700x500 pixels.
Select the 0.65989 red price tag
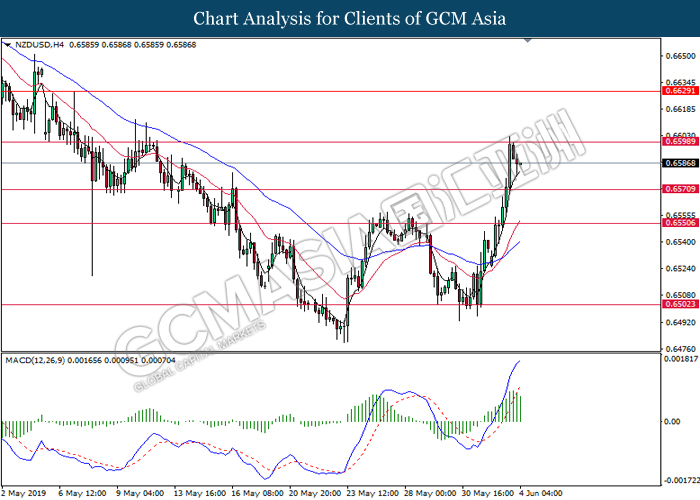[x=679, y=142]
